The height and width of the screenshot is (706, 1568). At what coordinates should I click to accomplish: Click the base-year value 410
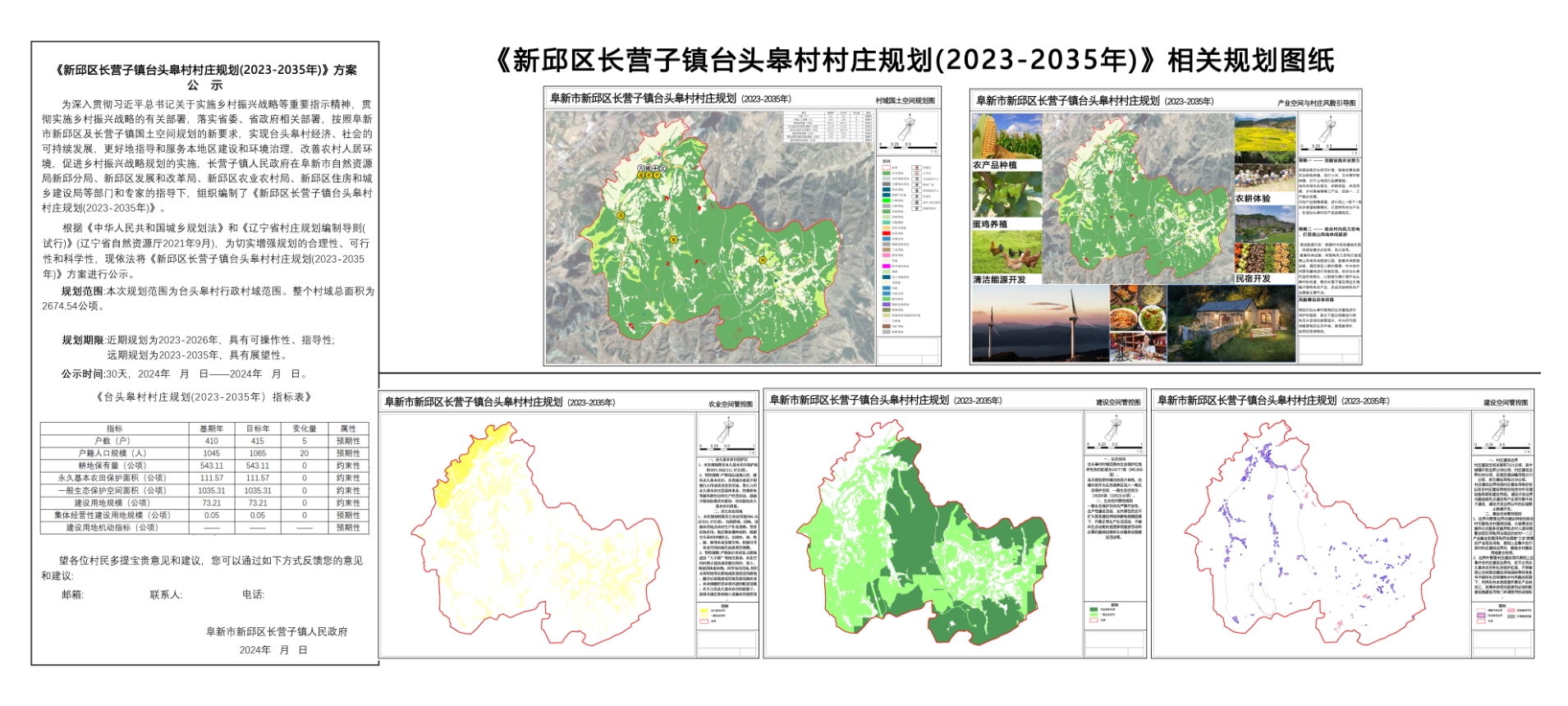[x=212, y=441]
